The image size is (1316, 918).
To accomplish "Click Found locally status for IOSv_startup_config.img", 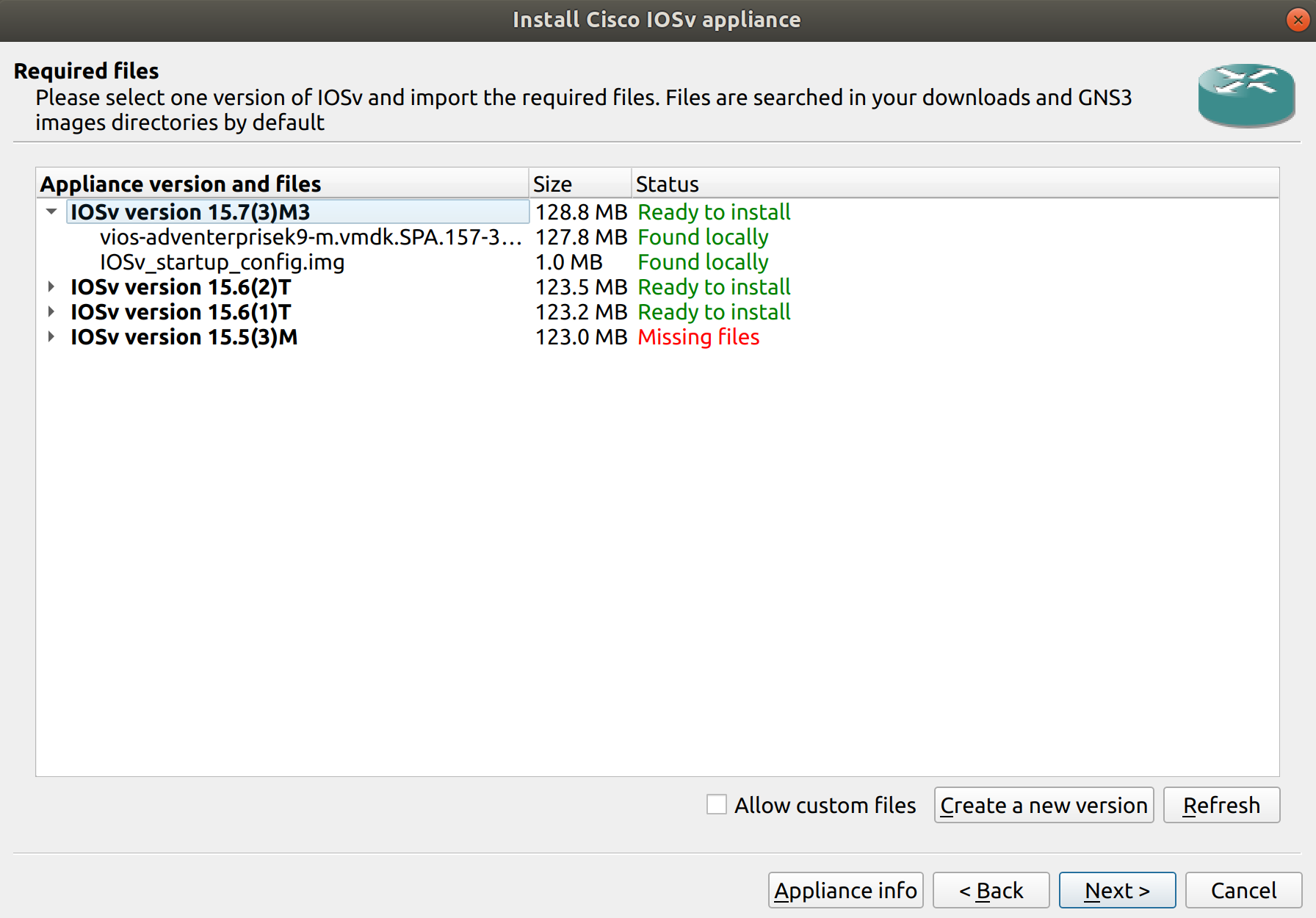I will 703,262.
